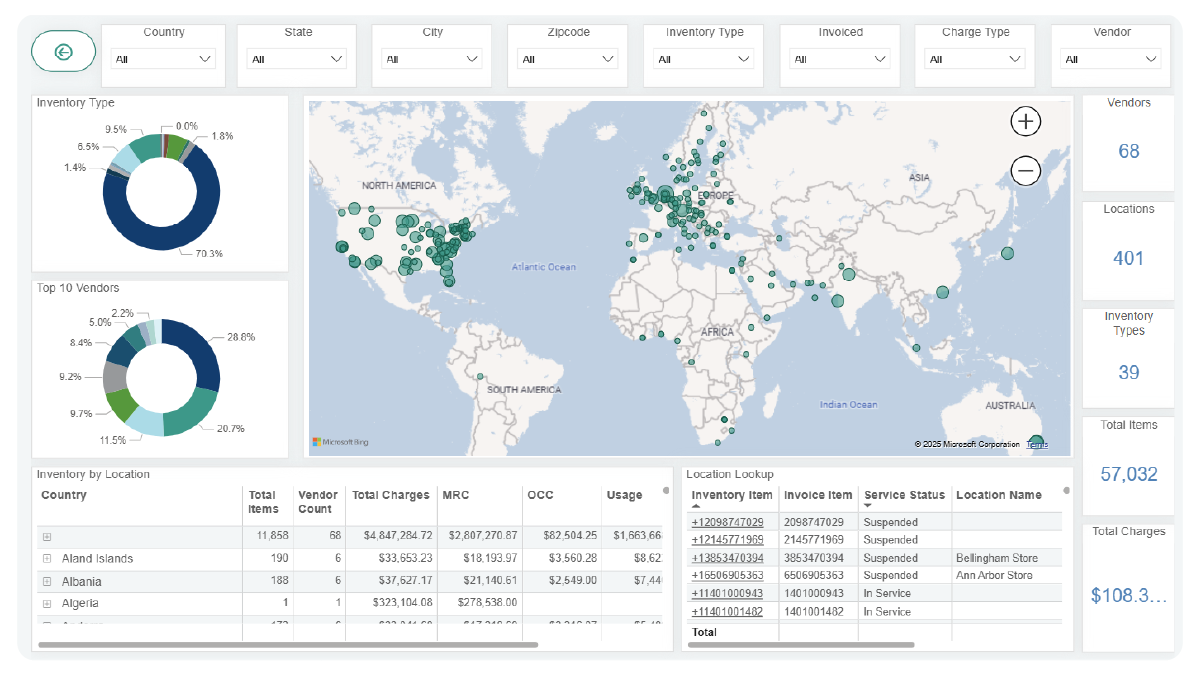Viewport: 1200px width, 675px height.
Task: Sort by MRC column header
Action: click(x=455, y=495)
